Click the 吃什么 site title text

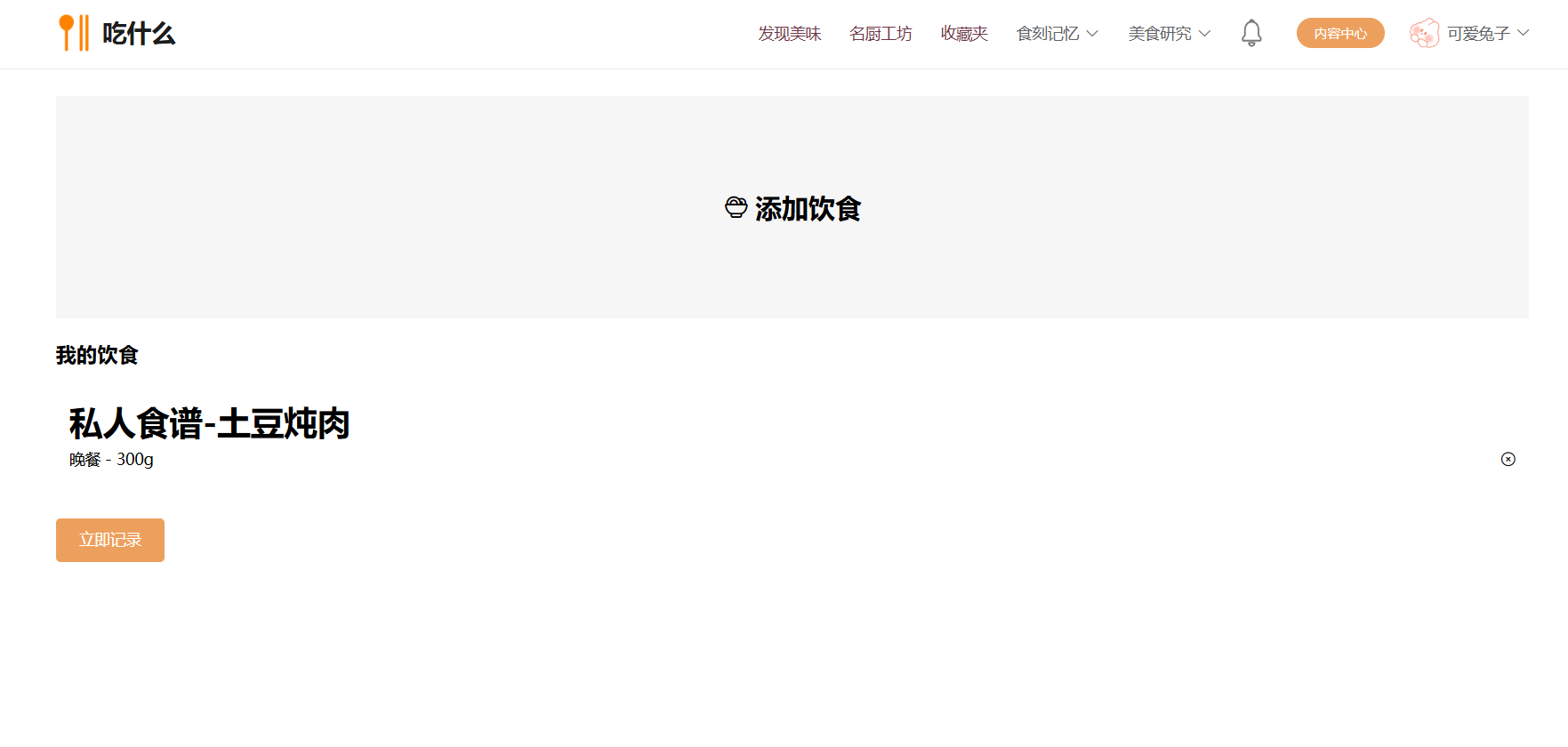click(x=139, y=34)
